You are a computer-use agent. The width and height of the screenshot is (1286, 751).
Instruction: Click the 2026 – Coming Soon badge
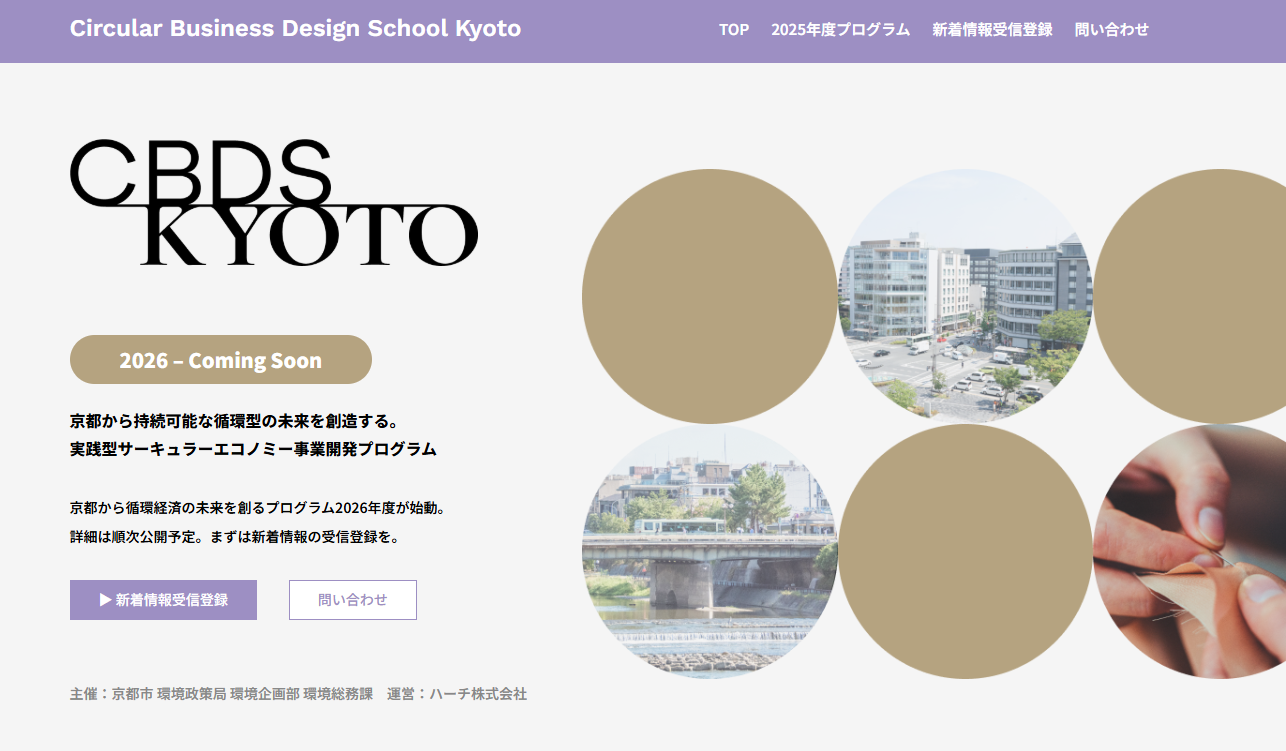(221, 360)
